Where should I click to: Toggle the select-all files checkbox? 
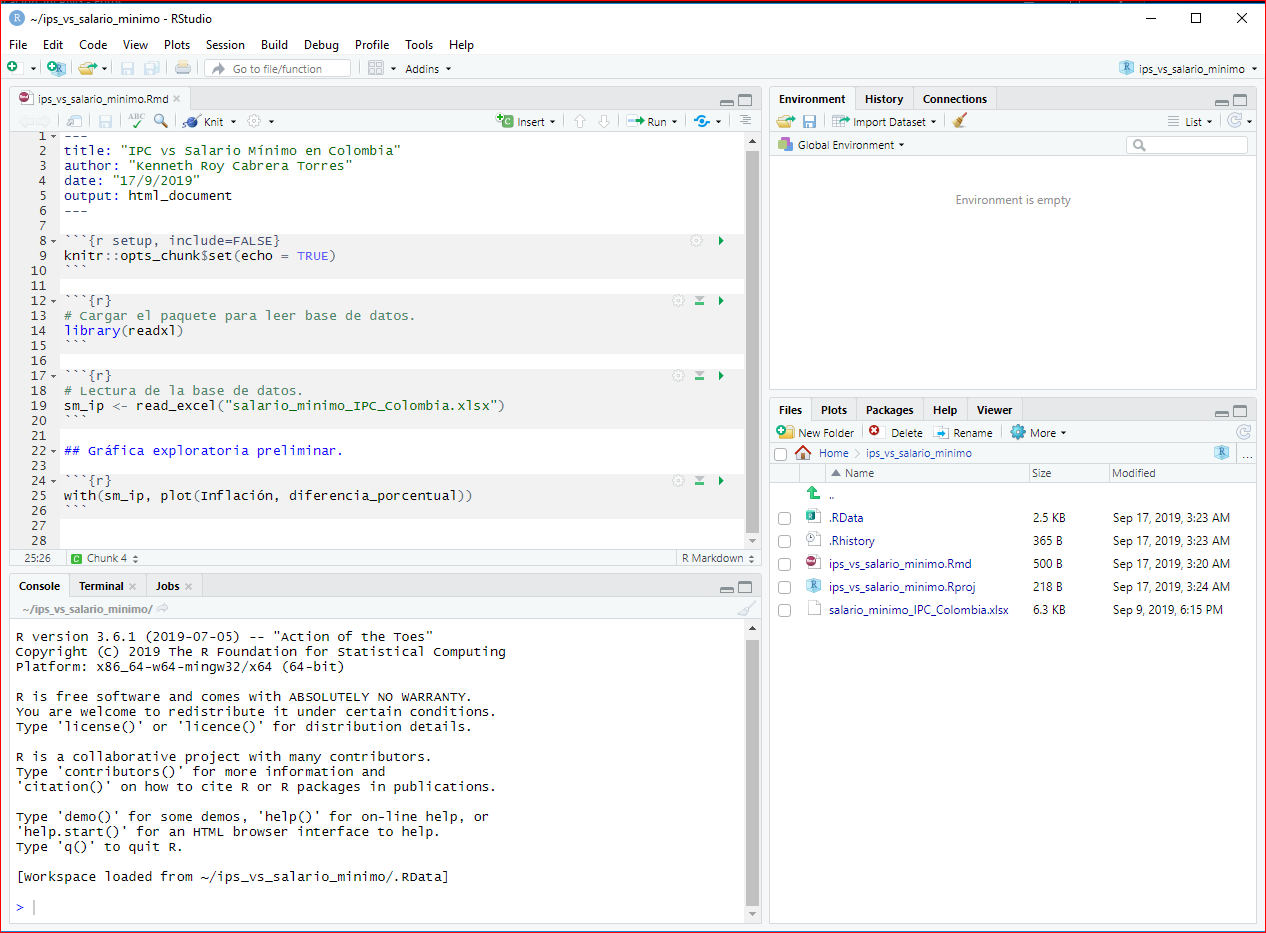(x=780, y=454)
